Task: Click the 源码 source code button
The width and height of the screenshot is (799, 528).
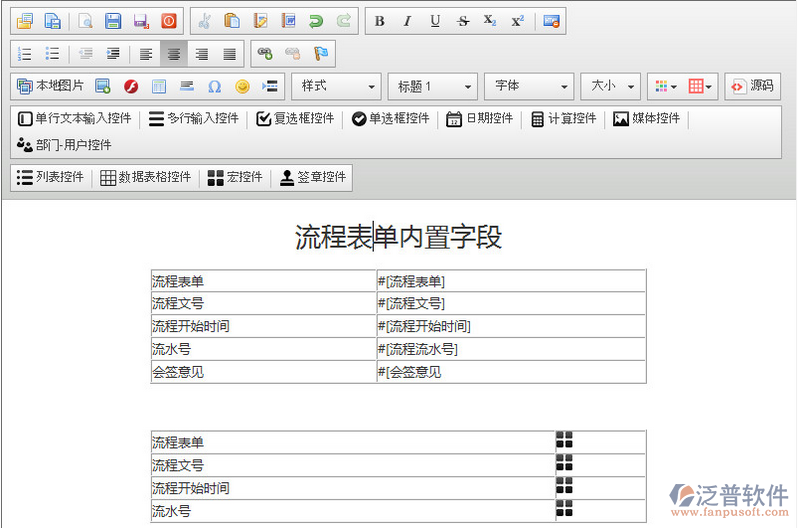Action: (x=752, y=87)
